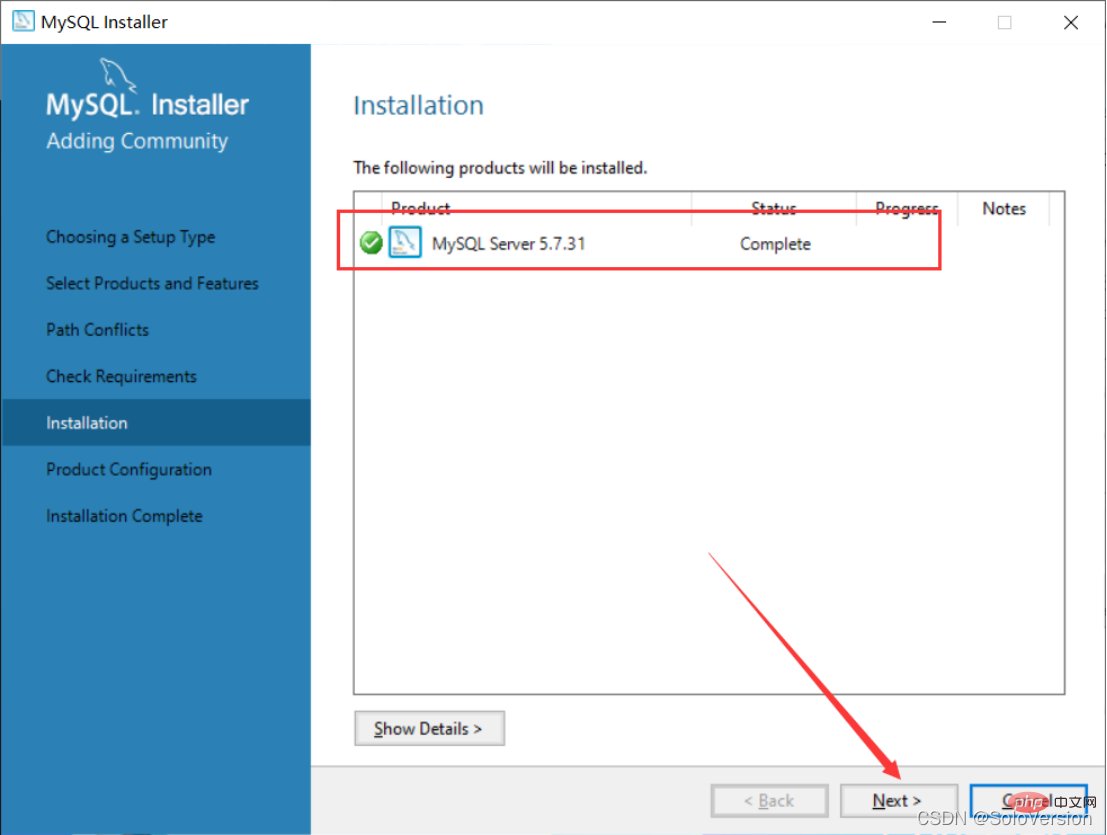Click the Notes column header
This screenshot has width=1107, height=835.
coord(1004,208)
